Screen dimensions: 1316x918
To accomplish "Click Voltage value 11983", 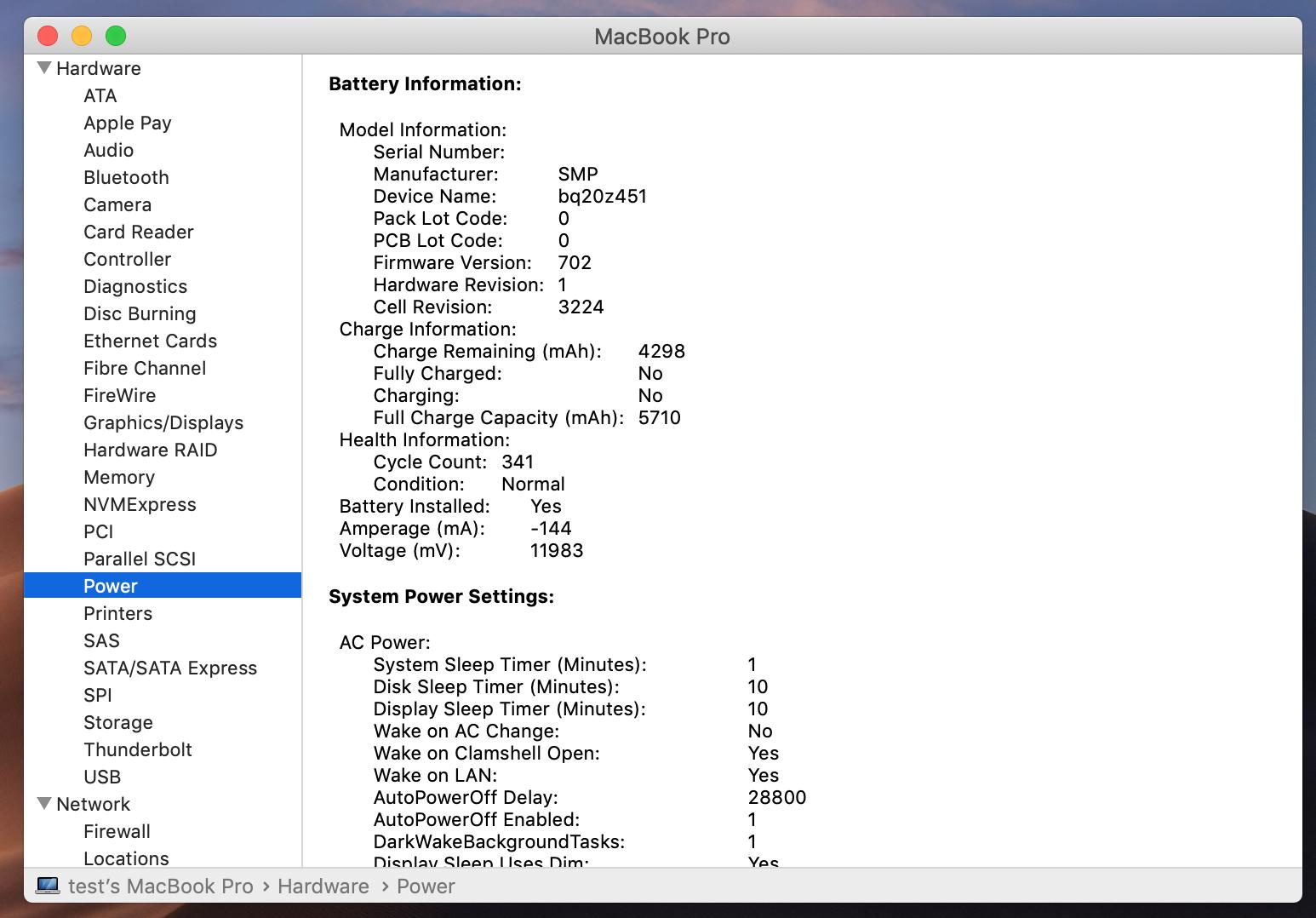I will (557, 550).
